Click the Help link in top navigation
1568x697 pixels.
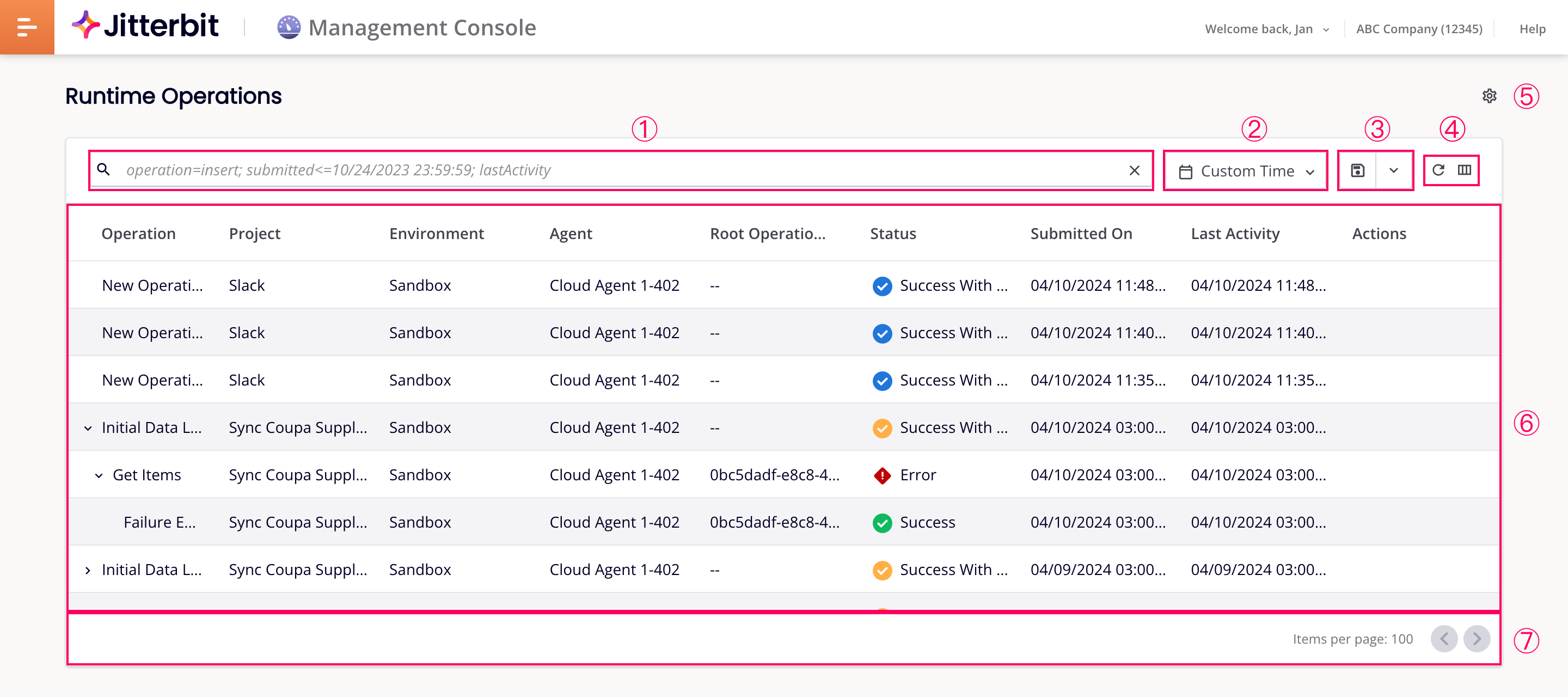tap(1530, 27)
